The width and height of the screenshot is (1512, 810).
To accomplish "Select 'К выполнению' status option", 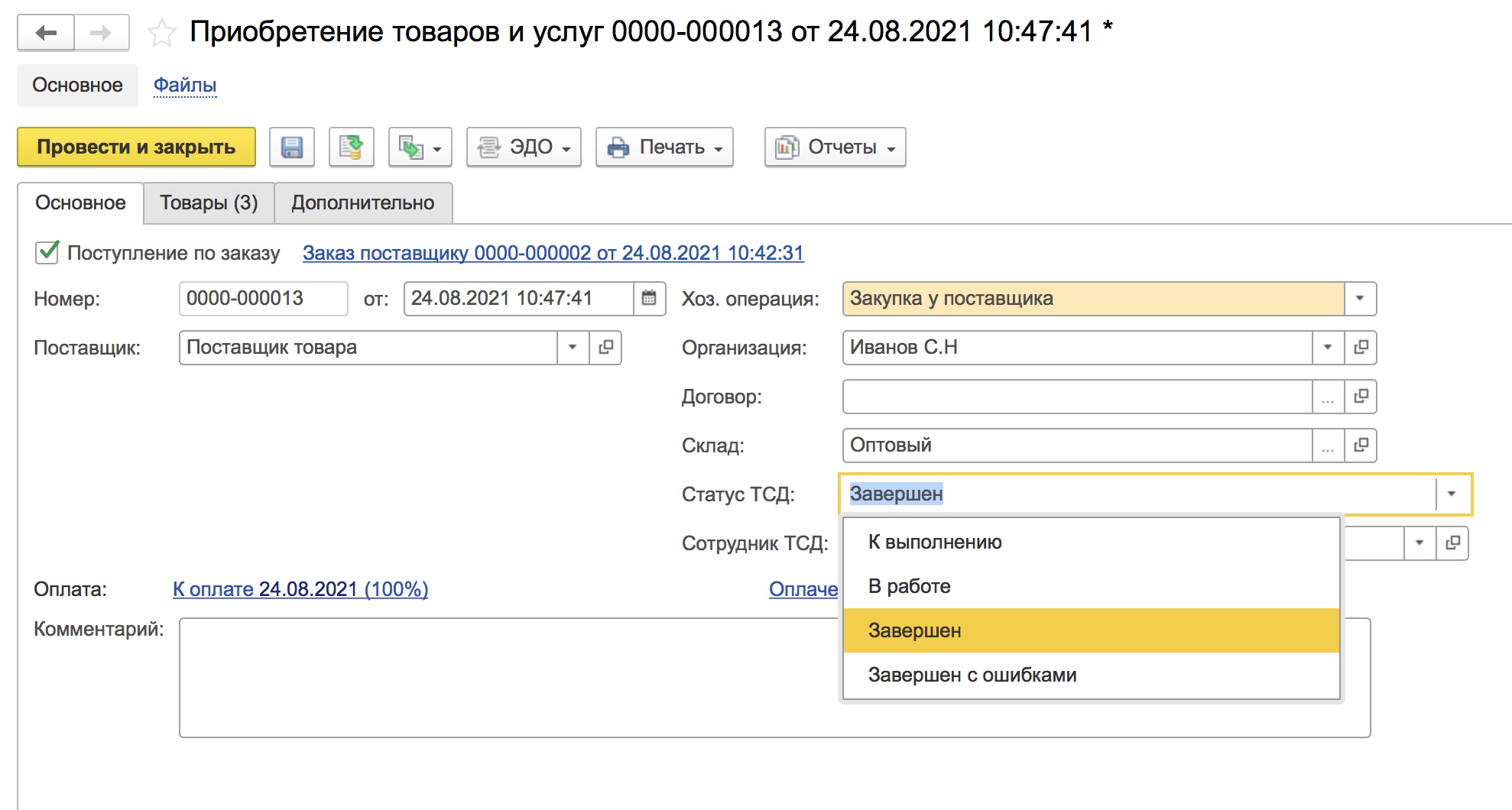I will [1092, 542].
